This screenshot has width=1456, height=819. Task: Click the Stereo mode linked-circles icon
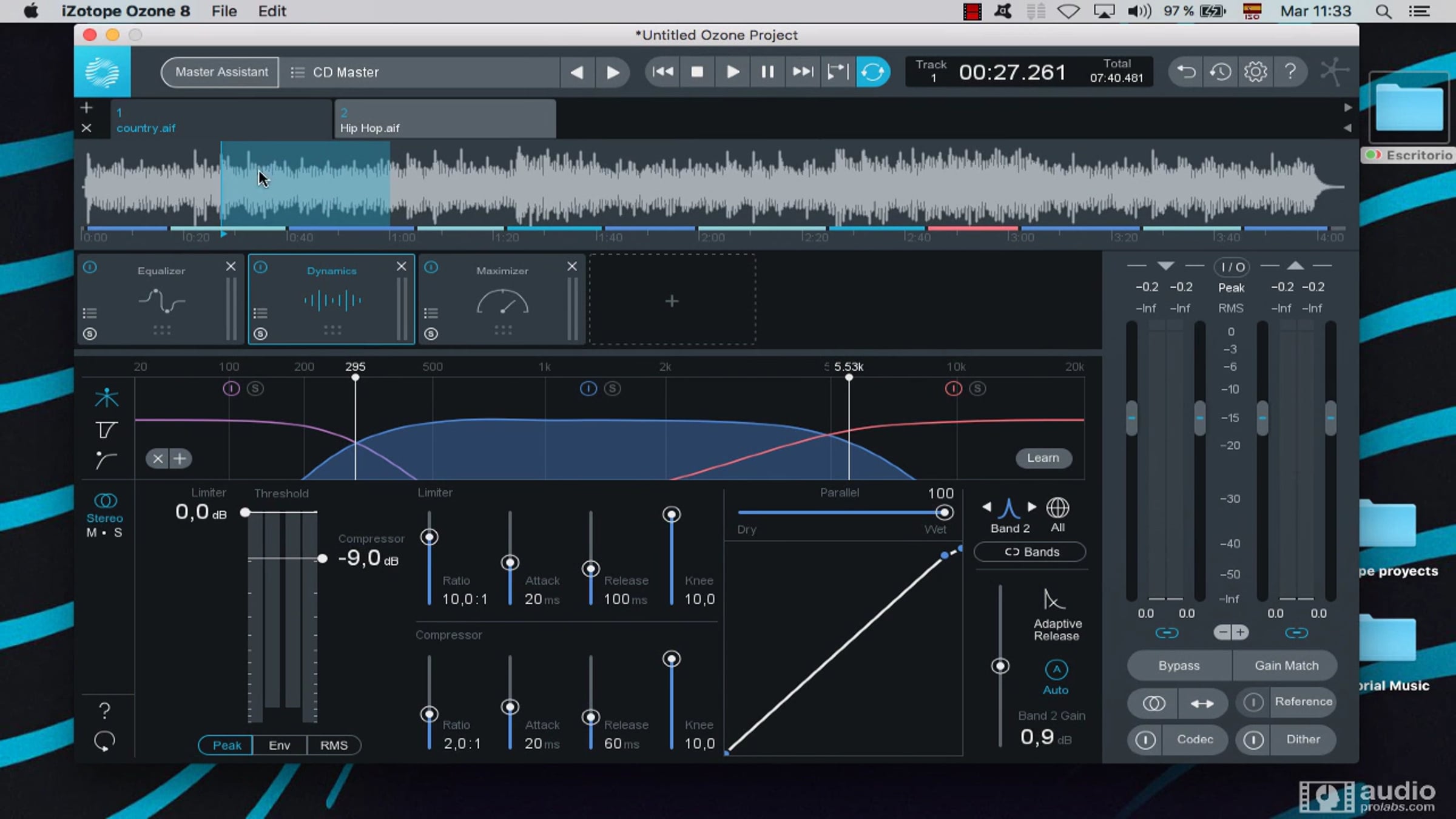coord(106,500)
